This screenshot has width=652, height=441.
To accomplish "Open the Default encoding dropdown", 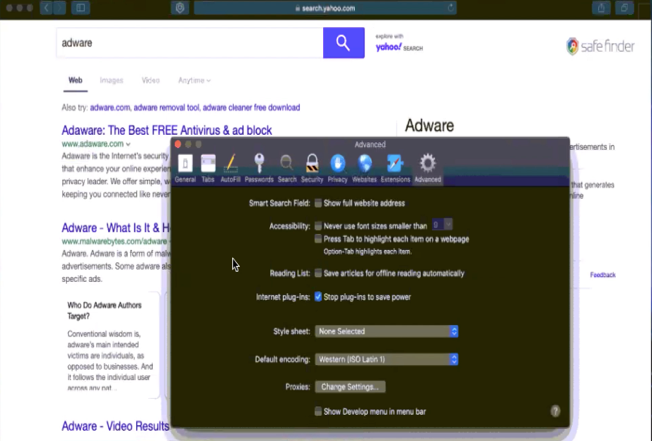I will [x=386, y=359].
